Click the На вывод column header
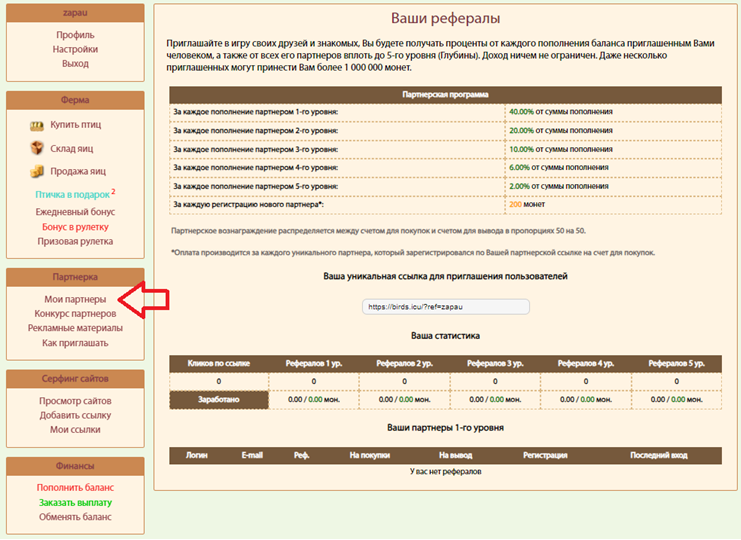 pyautogui.click(x=456, y=455)
